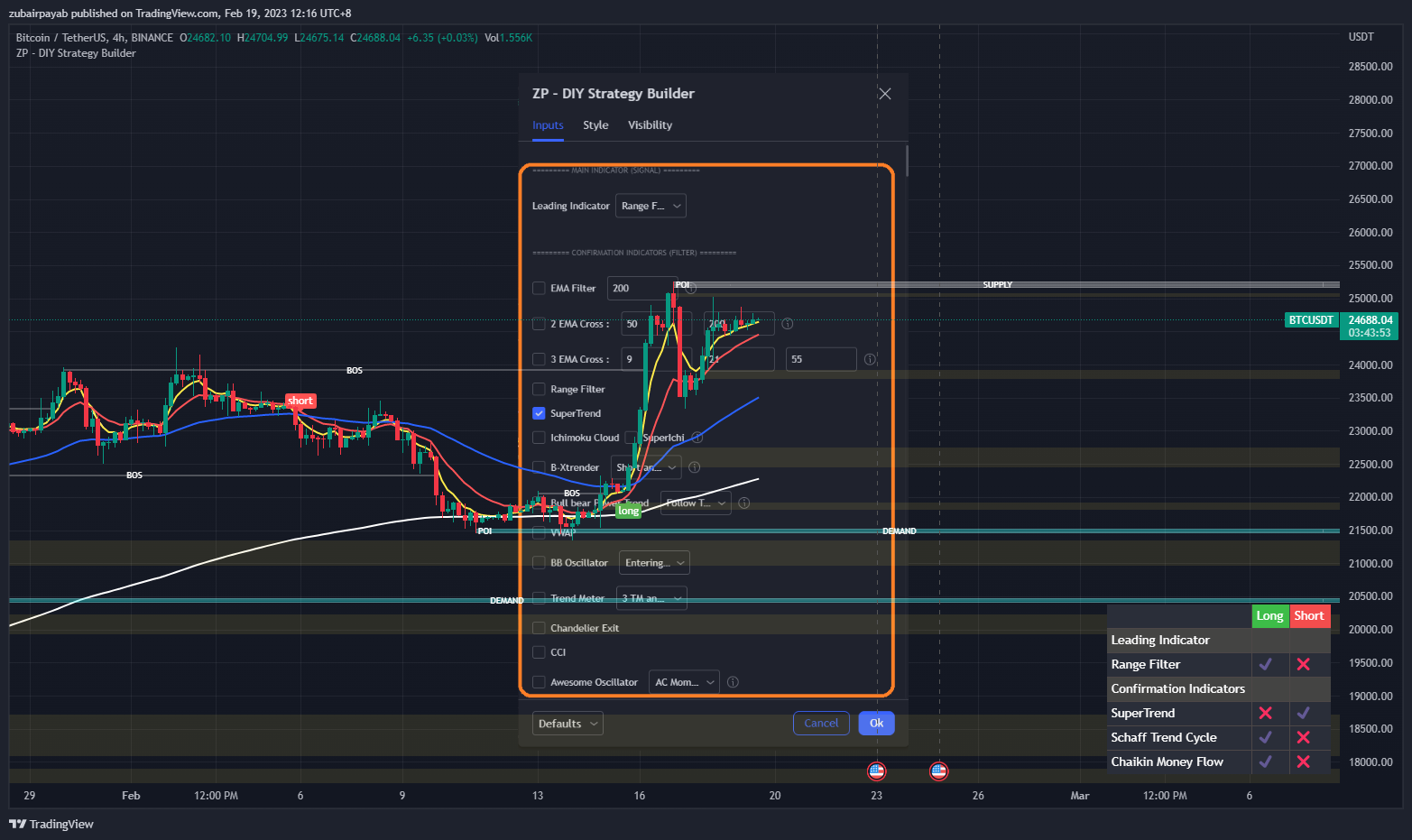
Task: Switch to the Visibility tab
Action: (x=651, y=125)
